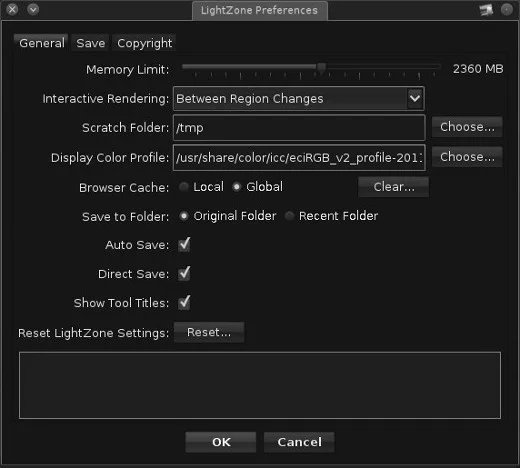Viewport: 520px width, 468px height.
Task: Pick Original Folder radio button
Action: [183, 216]
